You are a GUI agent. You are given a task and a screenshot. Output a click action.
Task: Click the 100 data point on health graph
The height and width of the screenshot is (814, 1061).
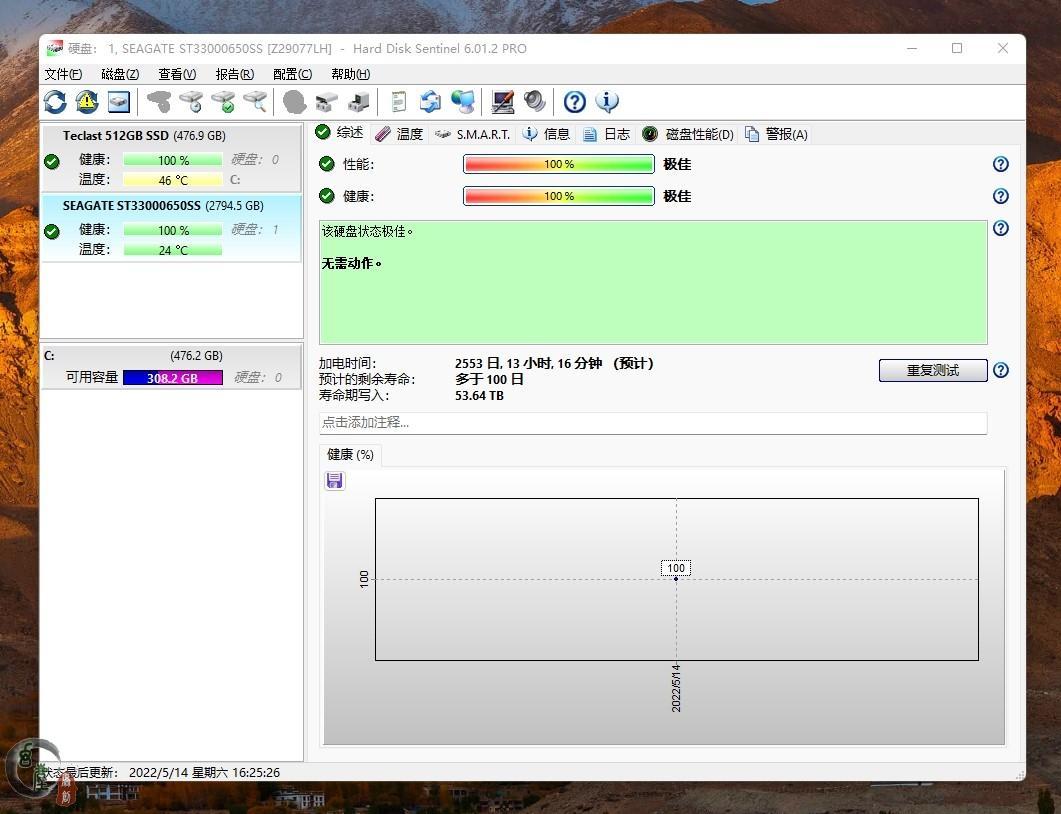[676, 578]
